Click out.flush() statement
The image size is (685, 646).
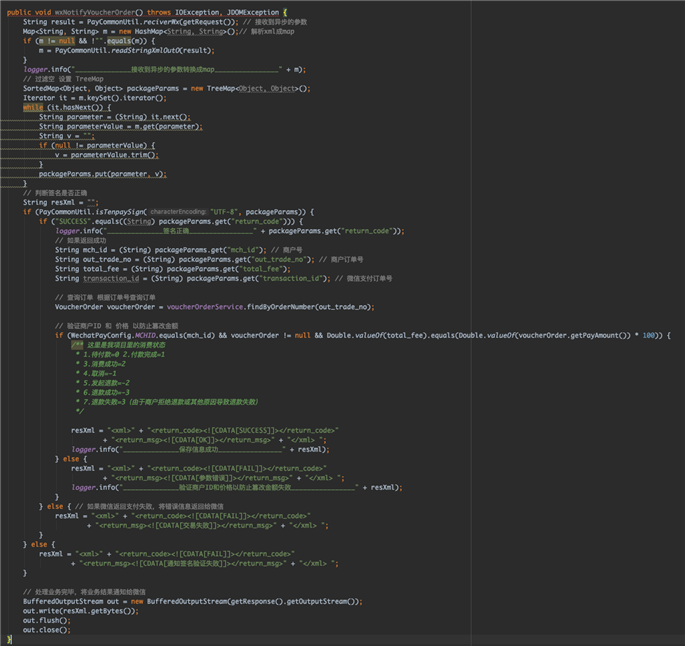47,620
